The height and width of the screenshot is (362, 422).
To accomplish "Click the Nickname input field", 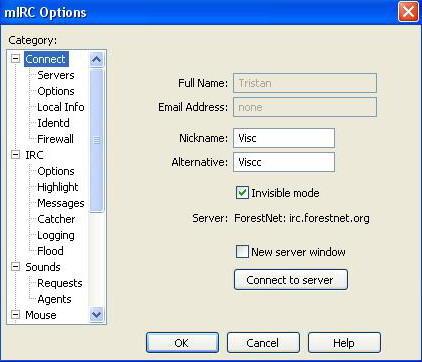I will pyautogui.click(x=284, y=138).
